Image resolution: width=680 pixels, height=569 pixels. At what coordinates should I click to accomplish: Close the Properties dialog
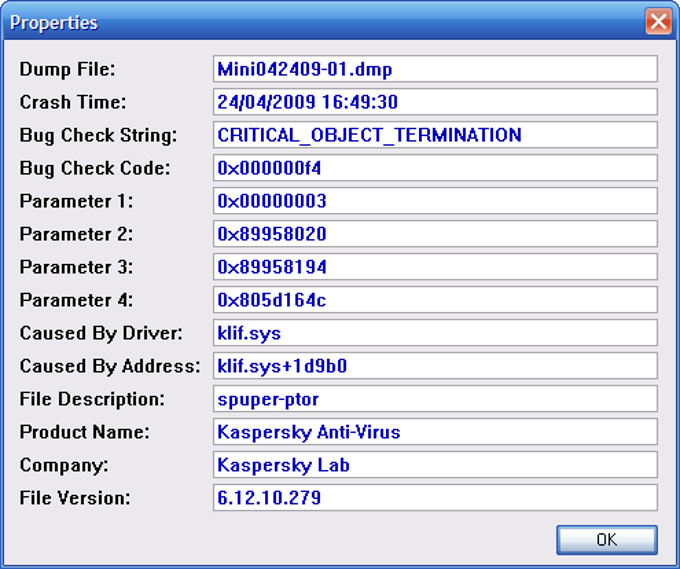click(x=658, y=21)
